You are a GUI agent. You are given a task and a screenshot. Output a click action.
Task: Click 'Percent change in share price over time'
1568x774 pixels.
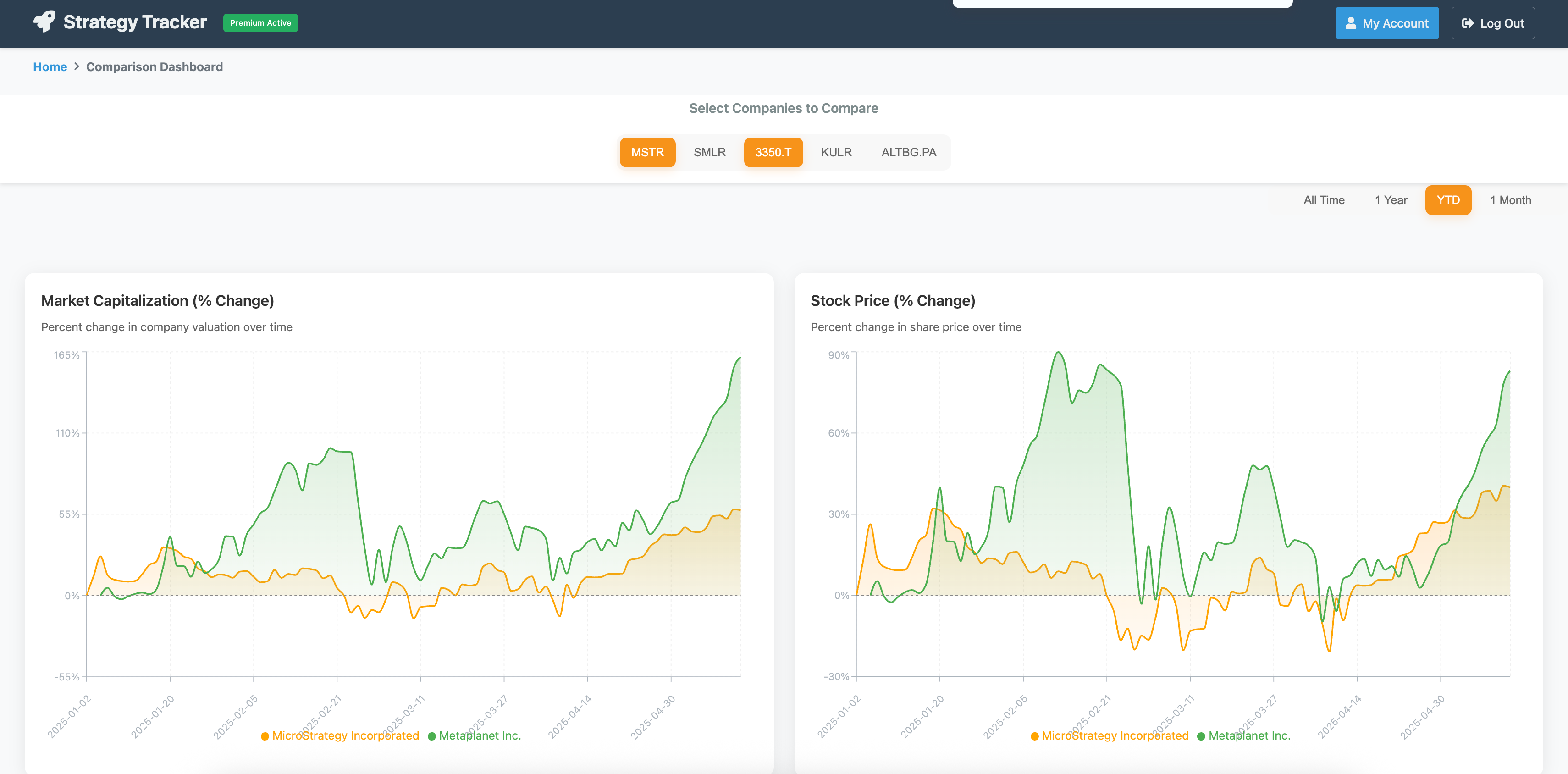click(x=916, y=327)
